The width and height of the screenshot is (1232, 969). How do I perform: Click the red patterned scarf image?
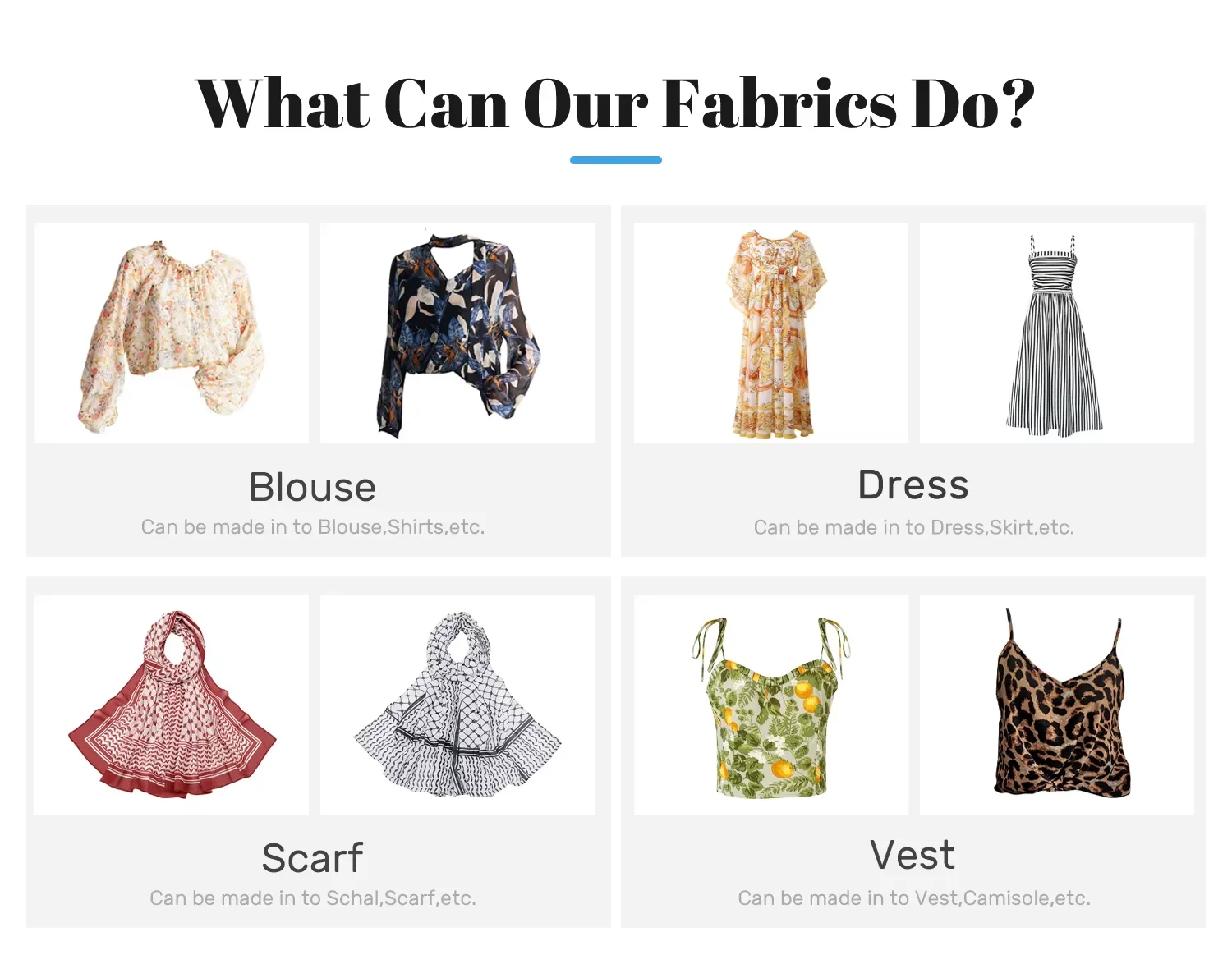172,705
